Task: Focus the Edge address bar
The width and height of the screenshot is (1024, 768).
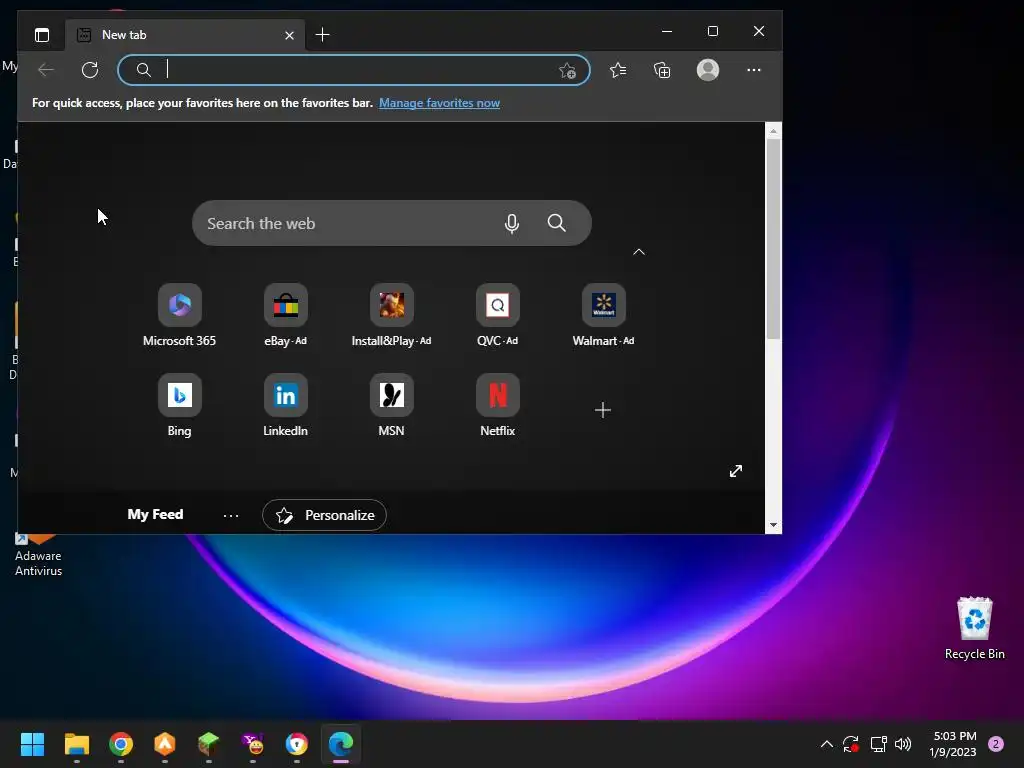Action: (x=354, y=70)
